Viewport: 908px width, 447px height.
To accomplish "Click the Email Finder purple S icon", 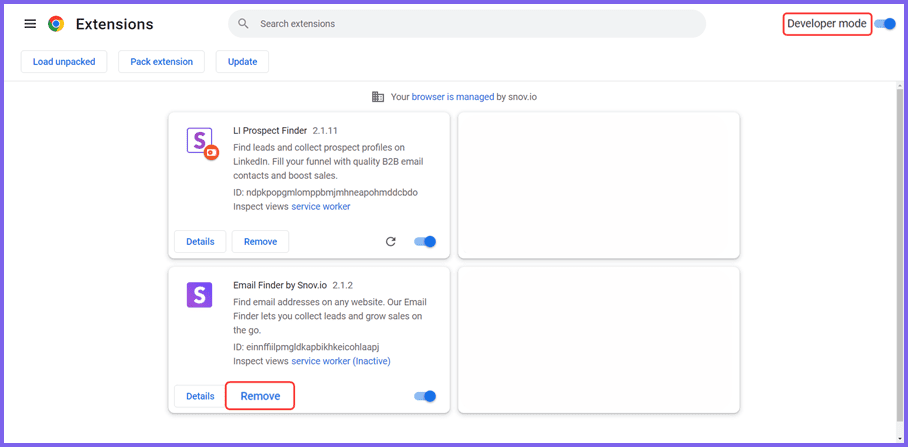I will pyautogui.click(x=199, y=295).
